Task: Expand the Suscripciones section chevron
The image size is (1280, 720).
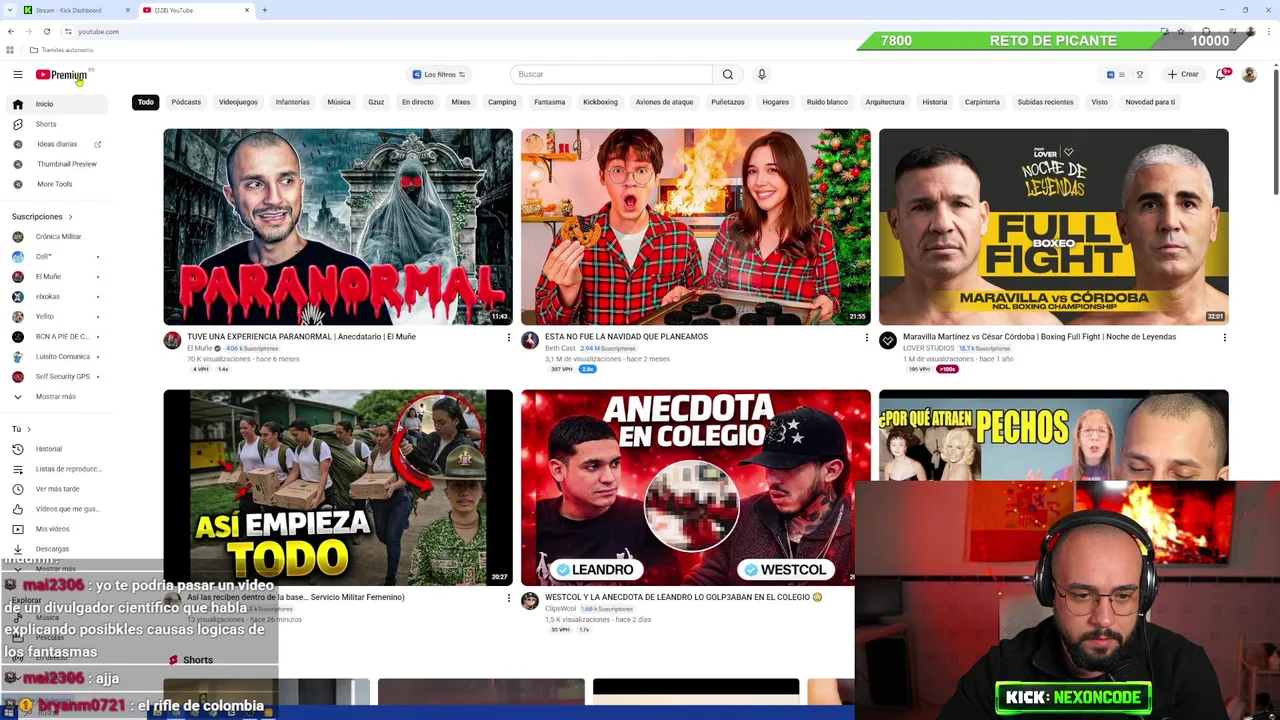Action: pos(70,217)
